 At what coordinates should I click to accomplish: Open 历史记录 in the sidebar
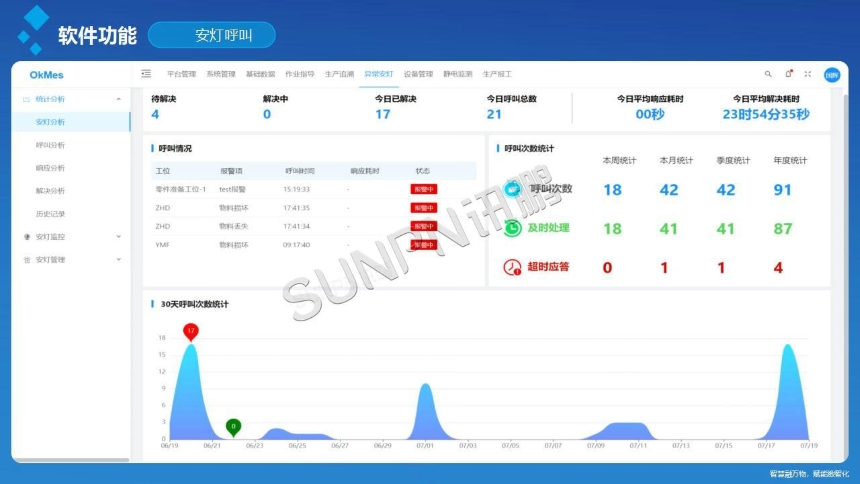pyautogui.click(x=50, y=214)
